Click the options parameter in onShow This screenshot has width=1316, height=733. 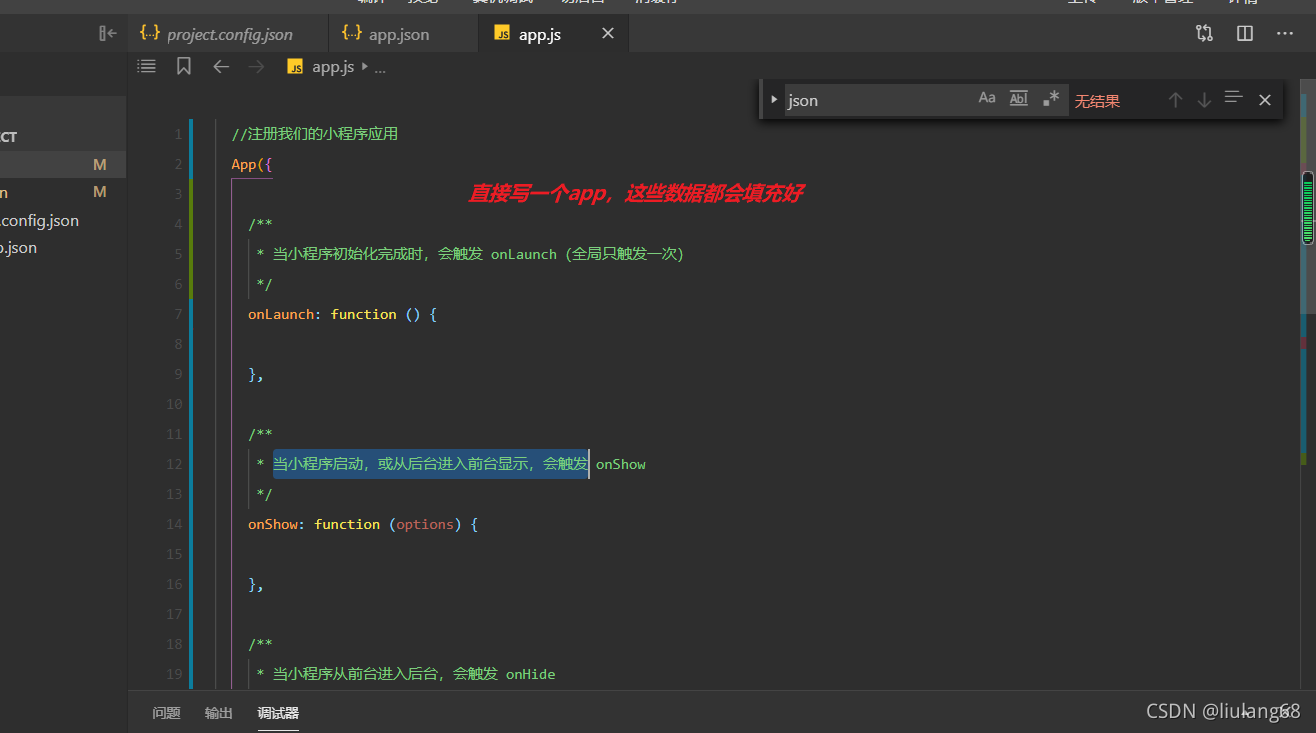pyautogui.click(x=425, y=524)
